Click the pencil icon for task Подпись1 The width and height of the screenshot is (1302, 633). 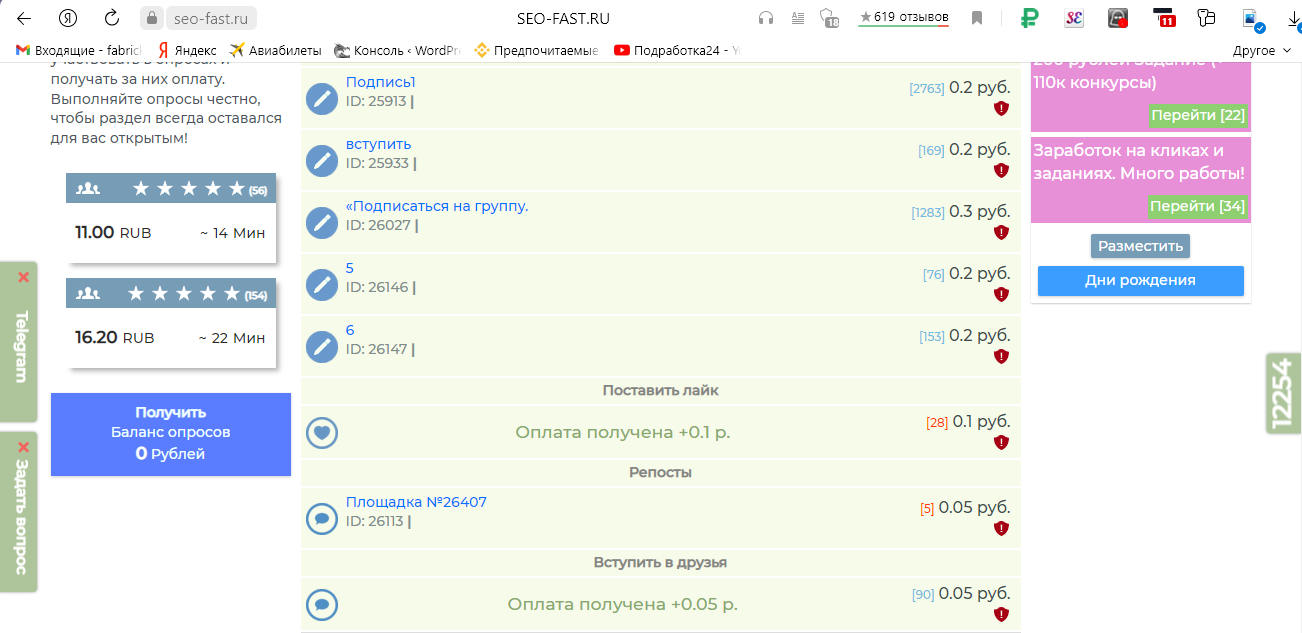click(322, 99)
